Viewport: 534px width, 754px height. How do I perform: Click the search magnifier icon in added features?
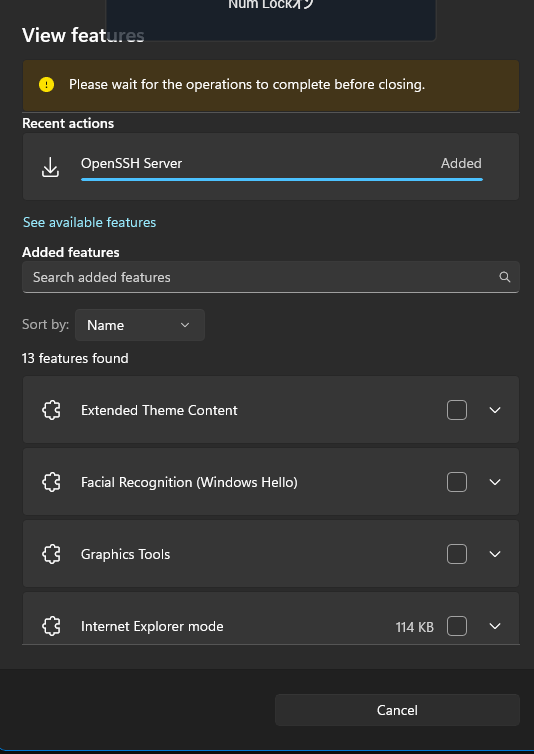[504, 277]
